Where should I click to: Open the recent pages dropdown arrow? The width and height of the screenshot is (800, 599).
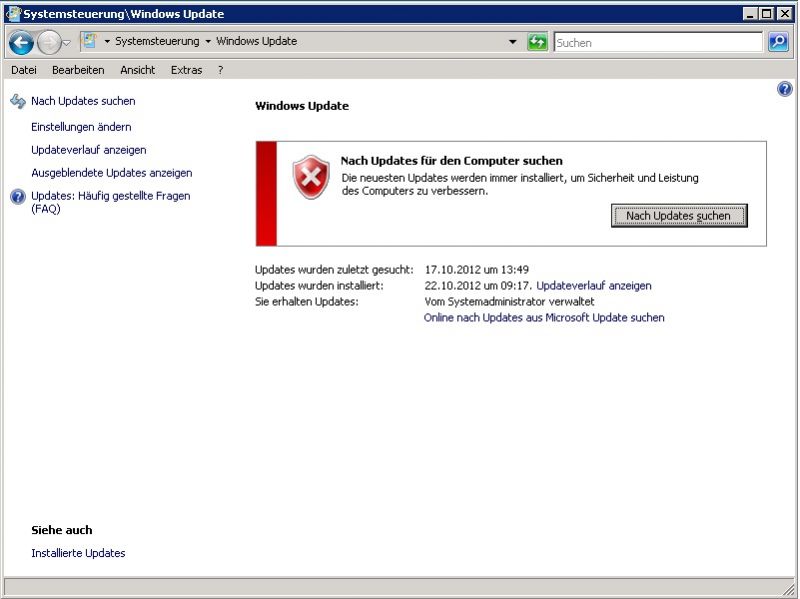point(67,43)
